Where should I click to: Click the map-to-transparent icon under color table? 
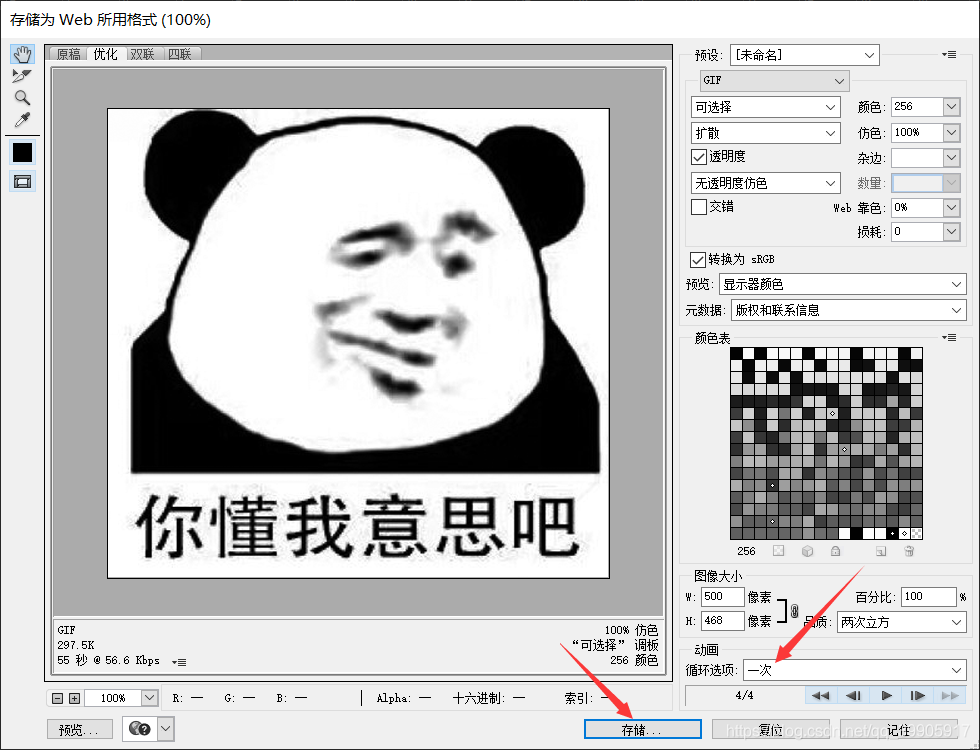click(778, 551)
